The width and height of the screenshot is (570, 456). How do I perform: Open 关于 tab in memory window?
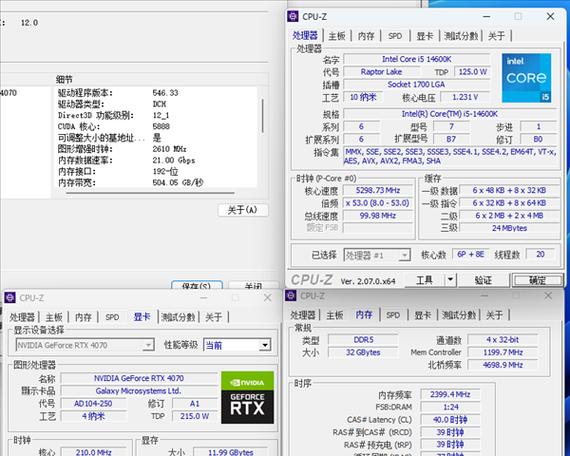pyautogui.click(x=494, y=315)
